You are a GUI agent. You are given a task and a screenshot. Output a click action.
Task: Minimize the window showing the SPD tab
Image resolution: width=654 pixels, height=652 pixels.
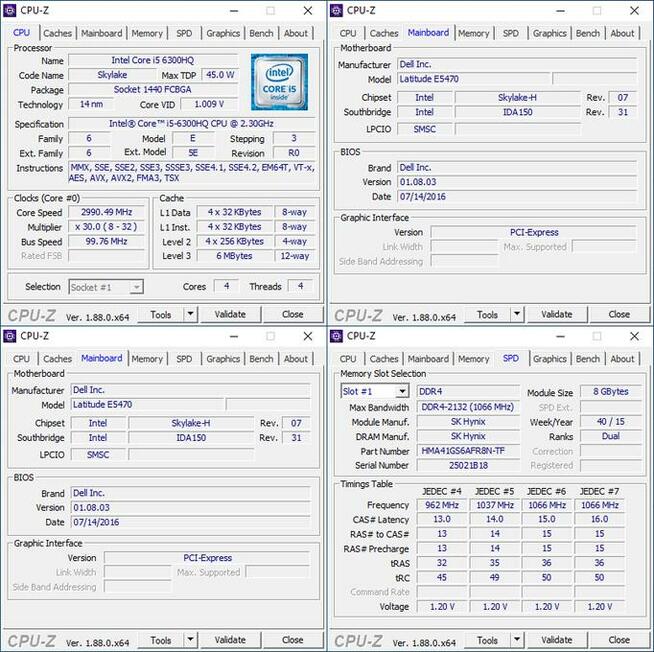click(x=561, y=336)
